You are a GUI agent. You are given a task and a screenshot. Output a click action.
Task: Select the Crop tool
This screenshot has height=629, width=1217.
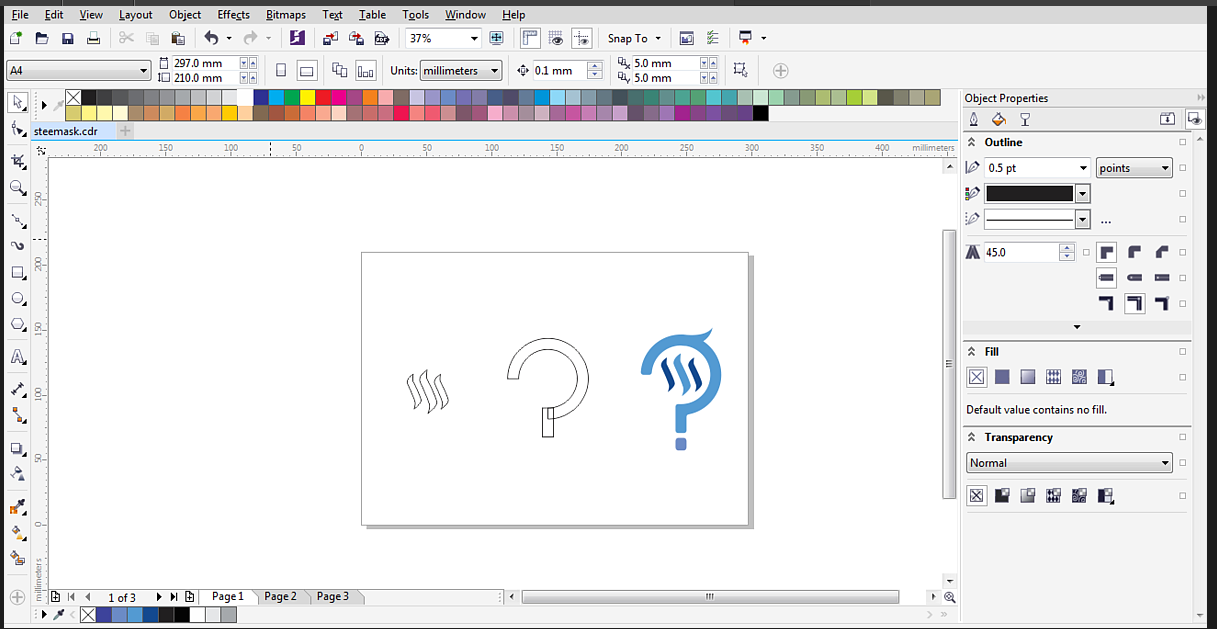pyautogui.click(x=17, y=161)
